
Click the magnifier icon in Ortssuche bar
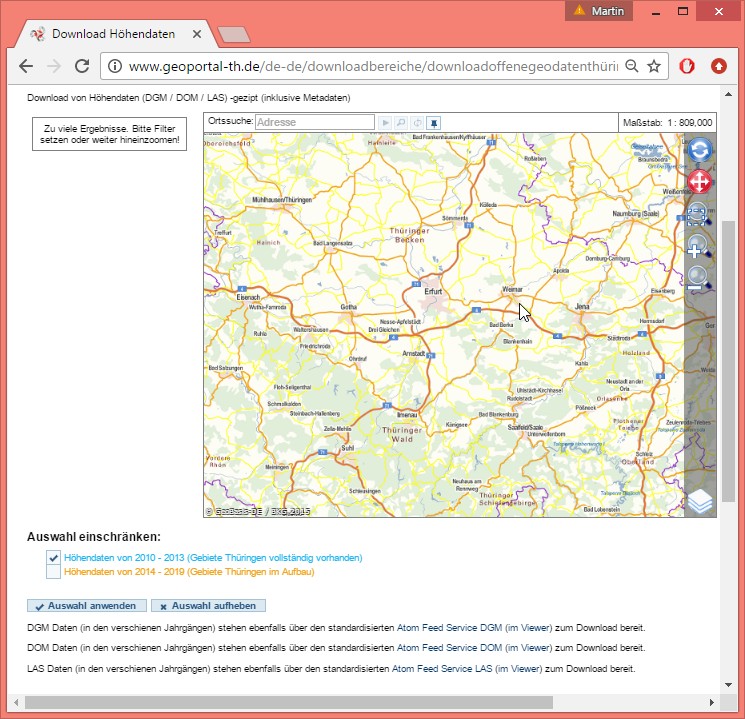coord(401,123)
